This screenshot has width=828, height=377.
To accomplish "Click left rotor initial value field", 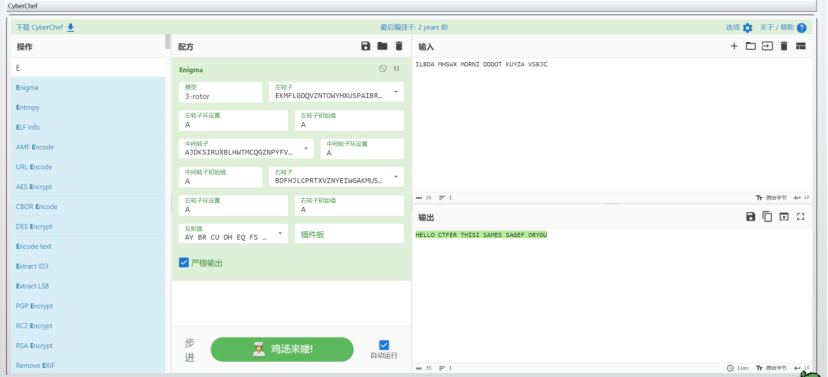I will coord(349,121).
